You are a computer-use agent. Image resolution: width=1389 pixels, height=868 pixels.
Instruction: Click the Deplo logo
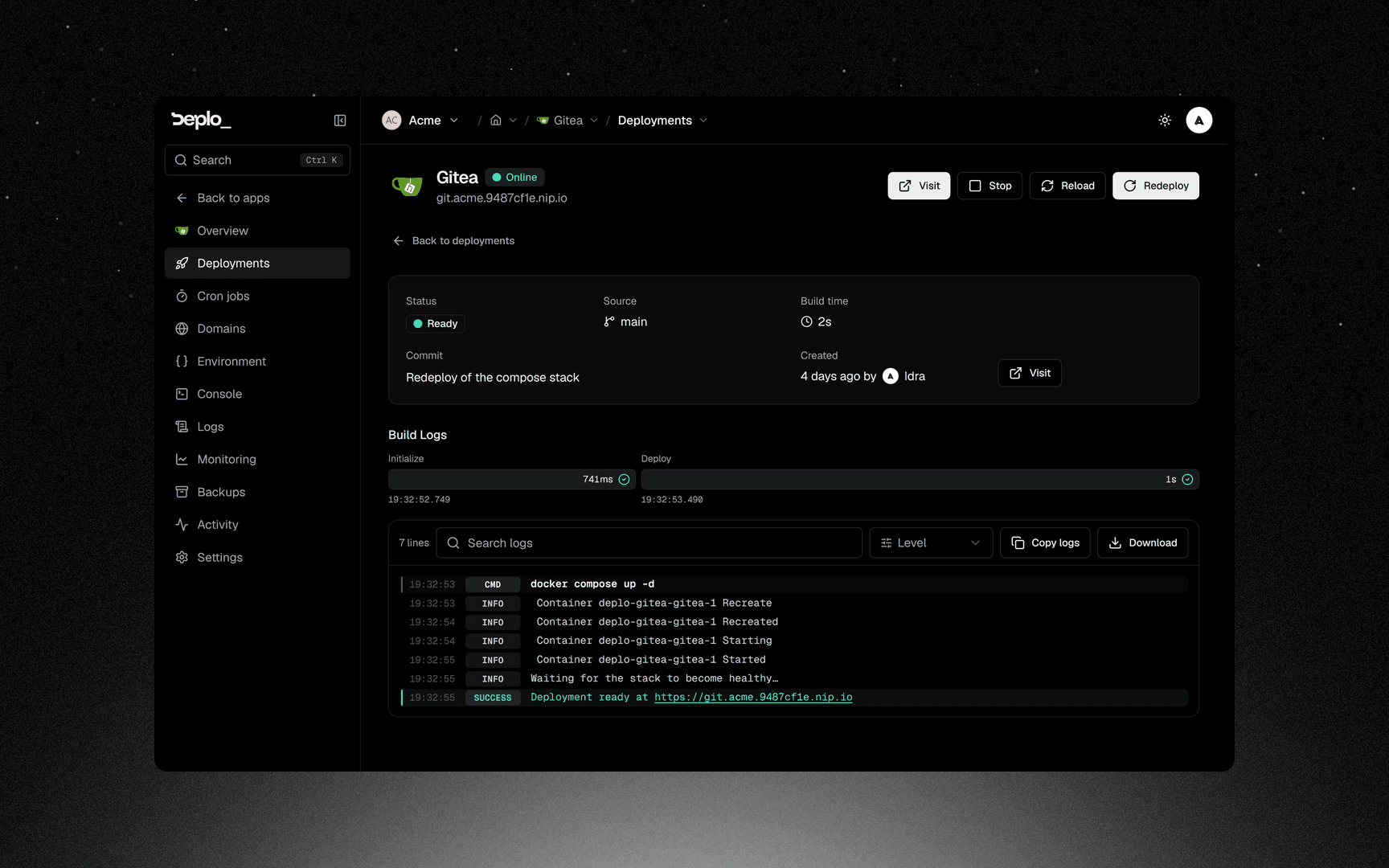(x=201, y=120)
